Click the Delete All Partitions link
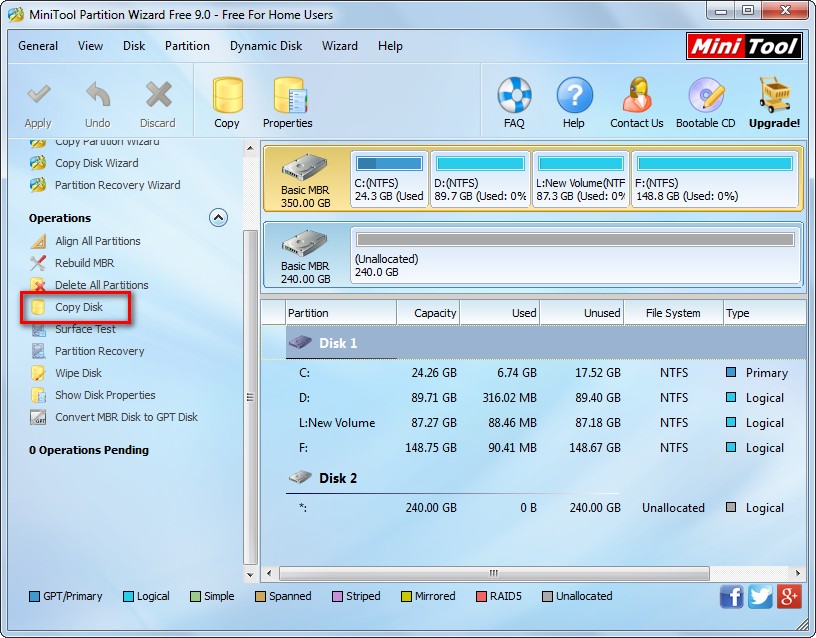The width and height of the screenshot is (816, 638). click(x=101, y=285)
